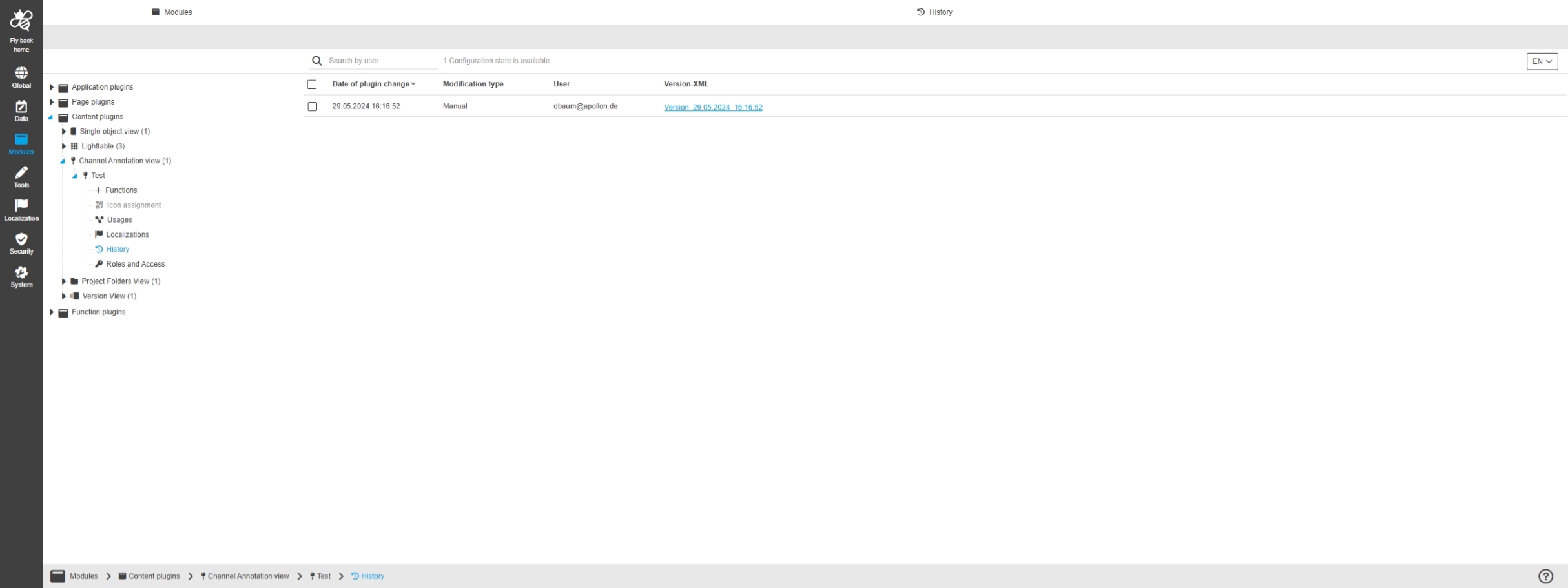Screen dimensions: 1568x588
Task: Expand the Lighttable node
Action: pos(64,147)
